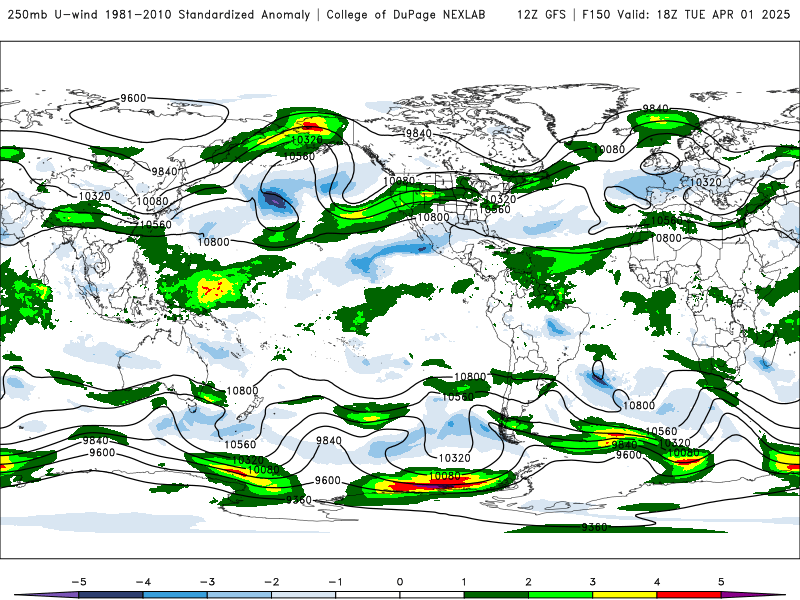This screenshot has width=800, height=600.
Task: Click the yellow-red anomaly patch east of Philippines
Action: [x=214, y=289]
